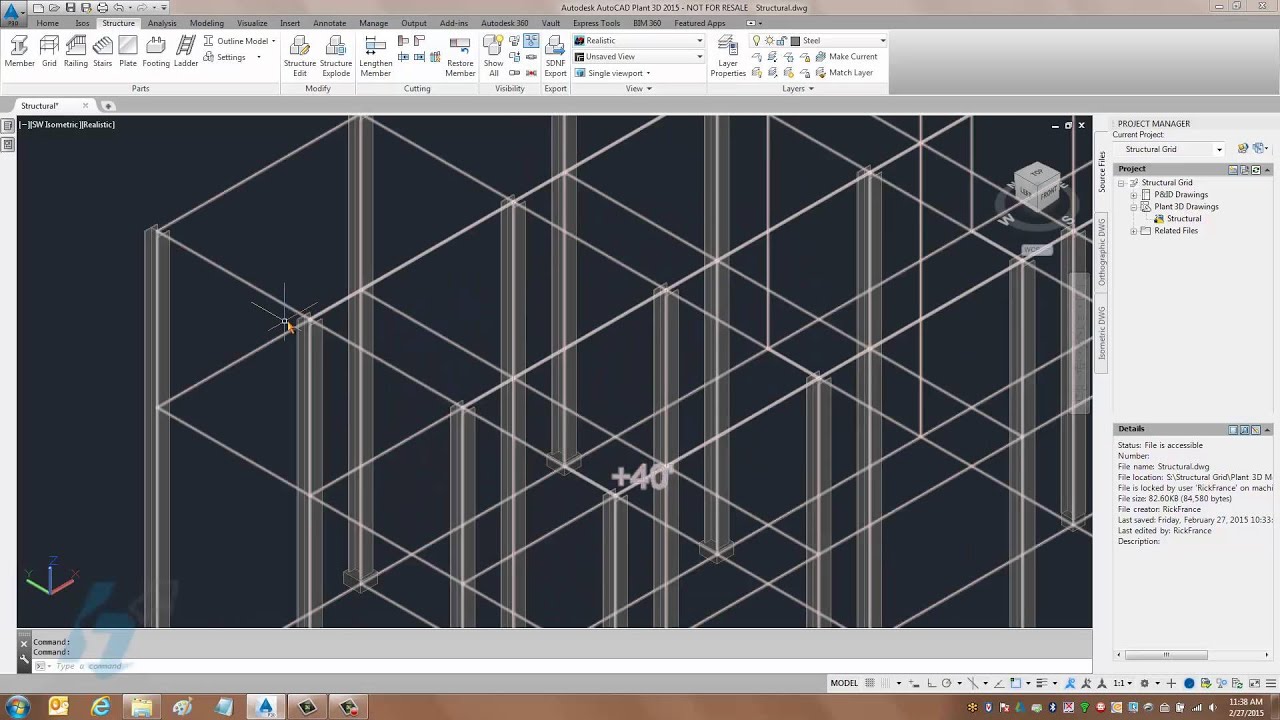Screen dimensions: 1280x720
Task: Click the Match Layer button
Action: coord(842,73)
